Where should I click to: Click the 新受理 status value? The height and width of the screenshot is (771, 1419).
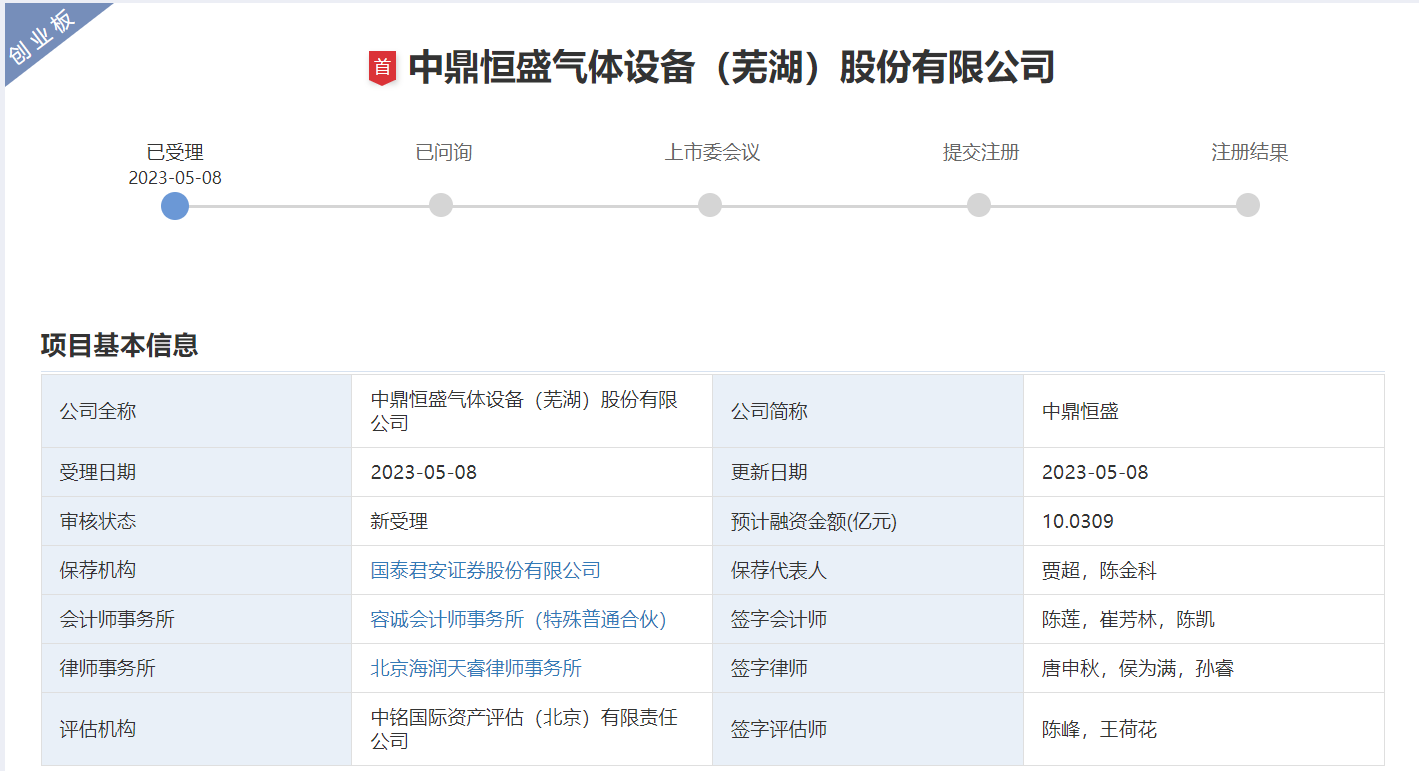click(x=399, y=521)
